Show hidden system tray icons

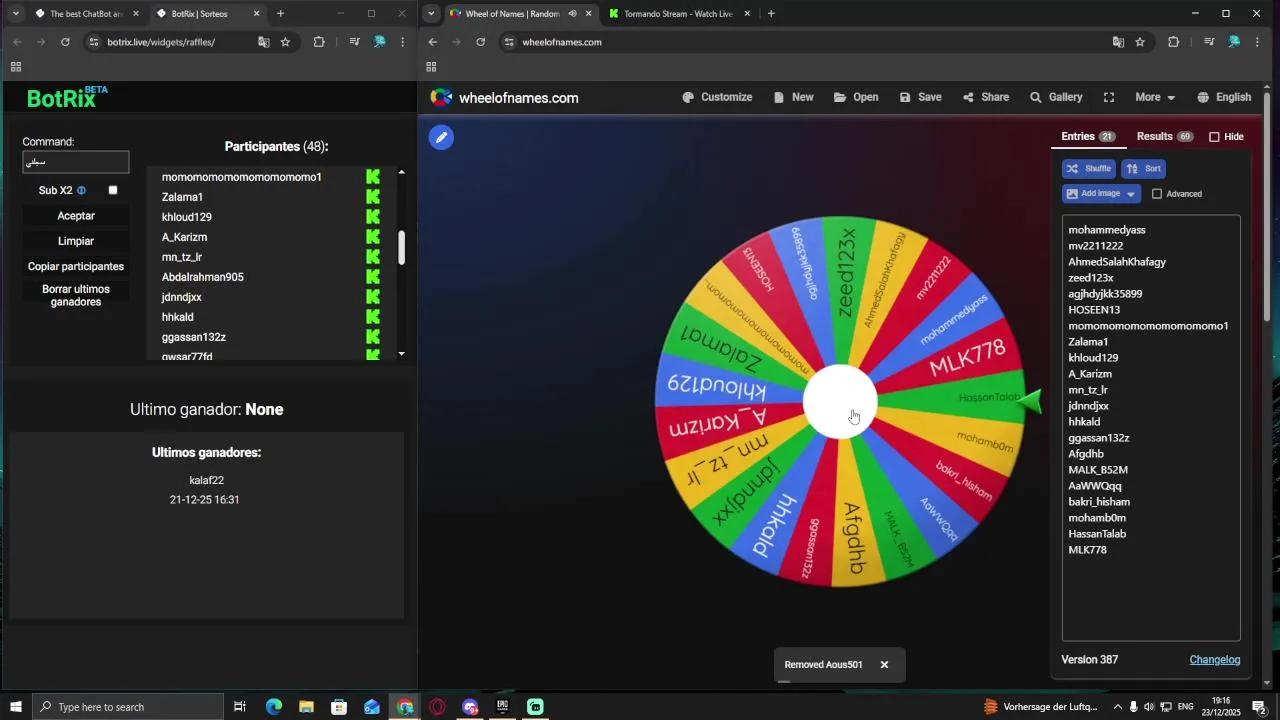(1118, 707)
